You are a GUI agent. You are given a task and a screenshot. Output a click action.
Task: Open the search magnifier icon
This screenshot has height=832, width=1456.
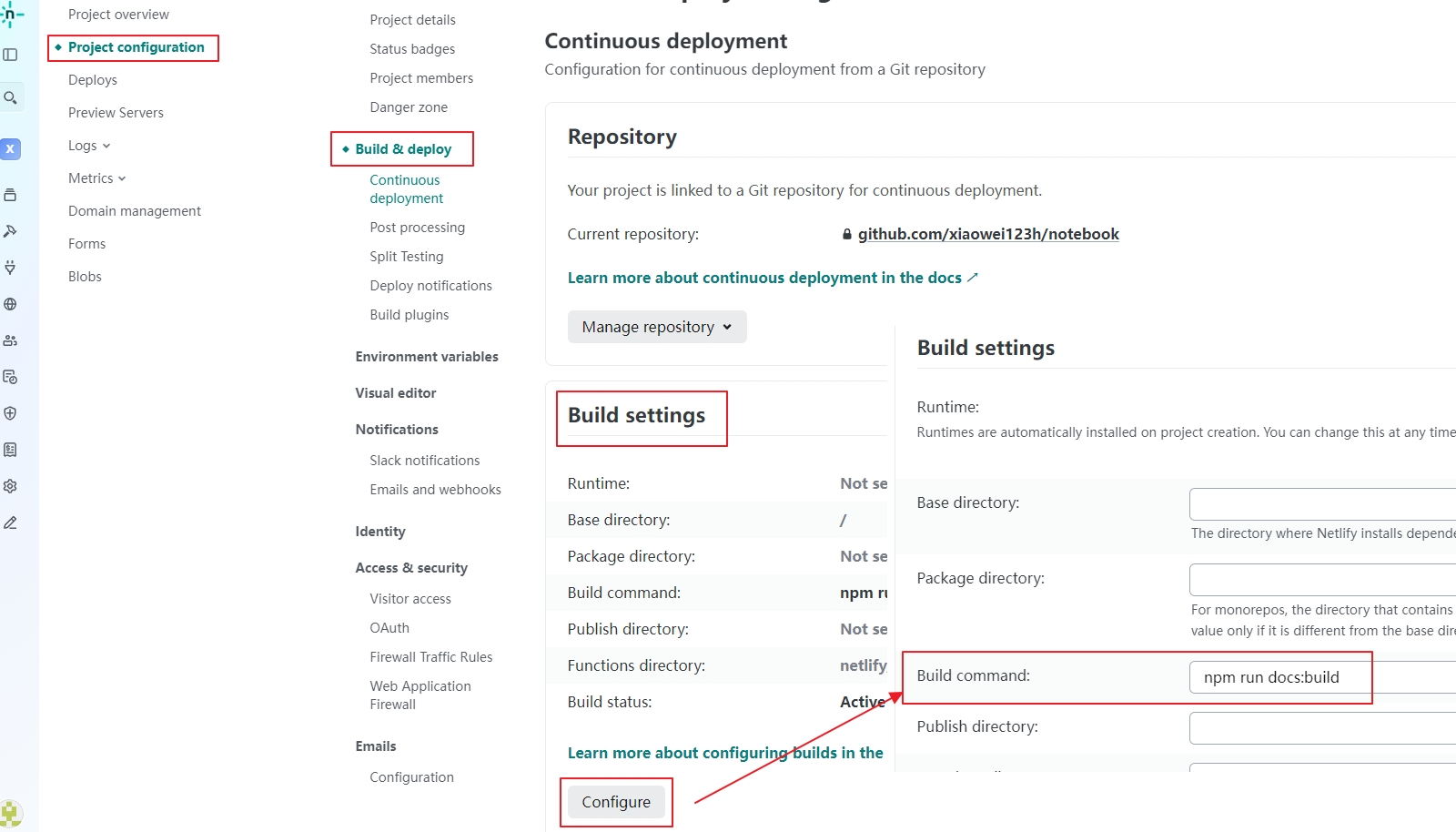tap(10, 97)
